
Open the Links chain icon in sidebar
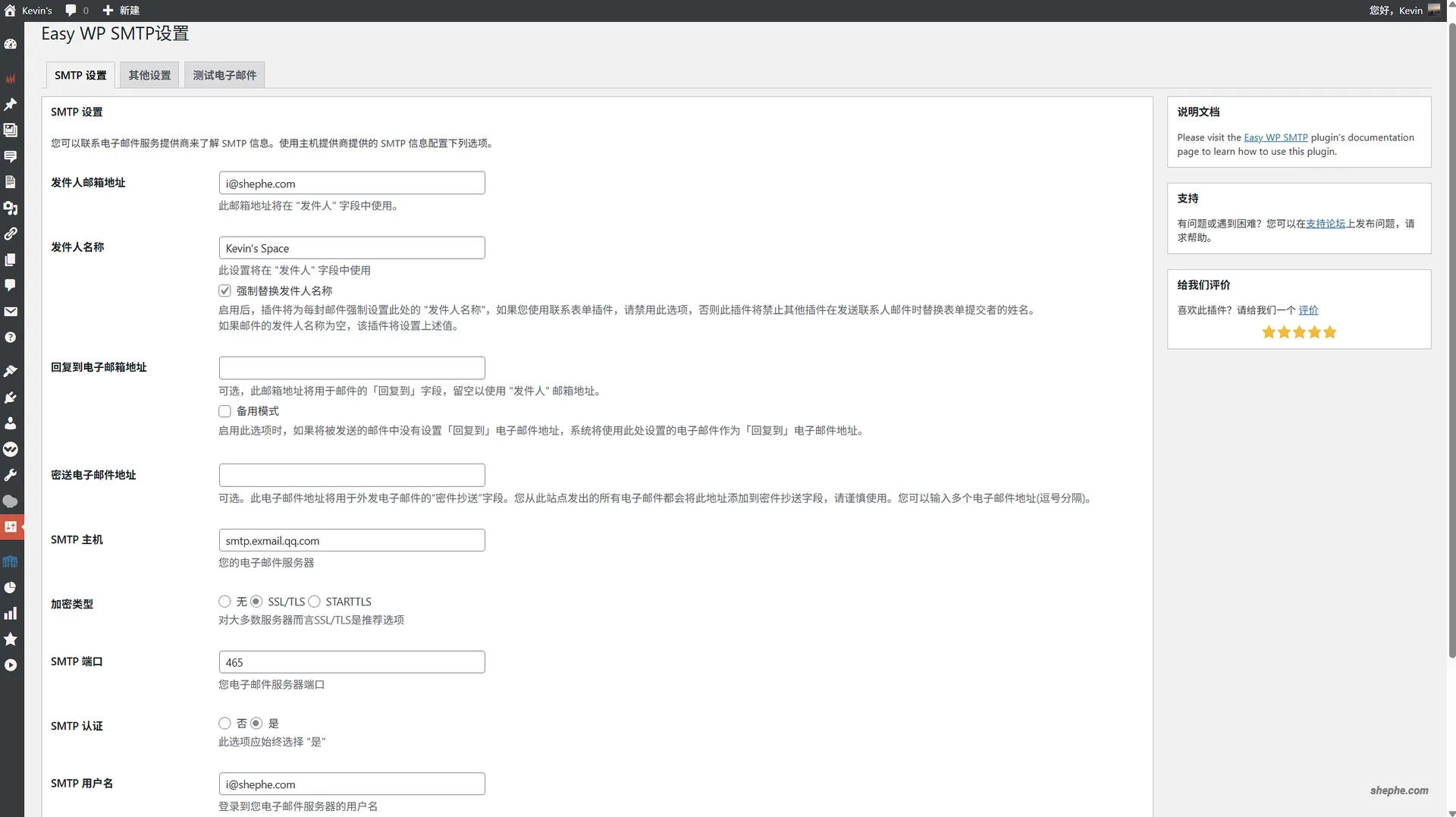[11, 234]
